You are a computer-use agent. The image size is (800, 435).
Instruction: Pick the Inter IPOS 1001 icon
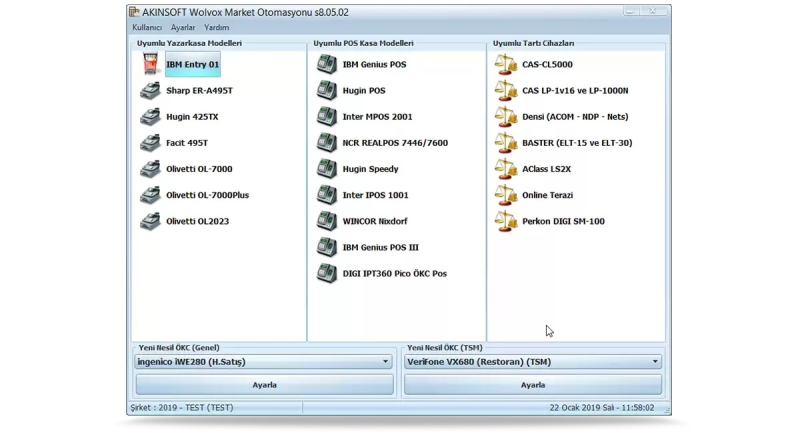click(327, 195)
